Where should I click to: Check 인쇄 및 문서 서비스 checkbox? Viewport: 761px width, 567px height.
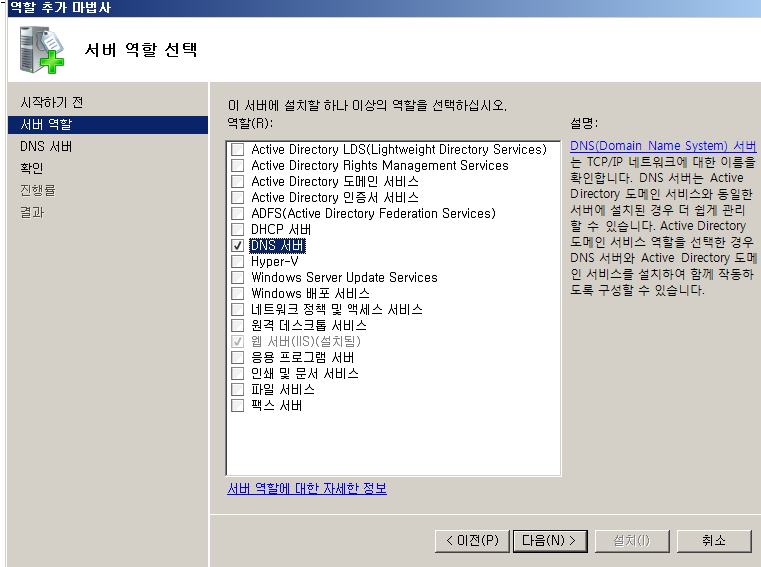(237, 373)
